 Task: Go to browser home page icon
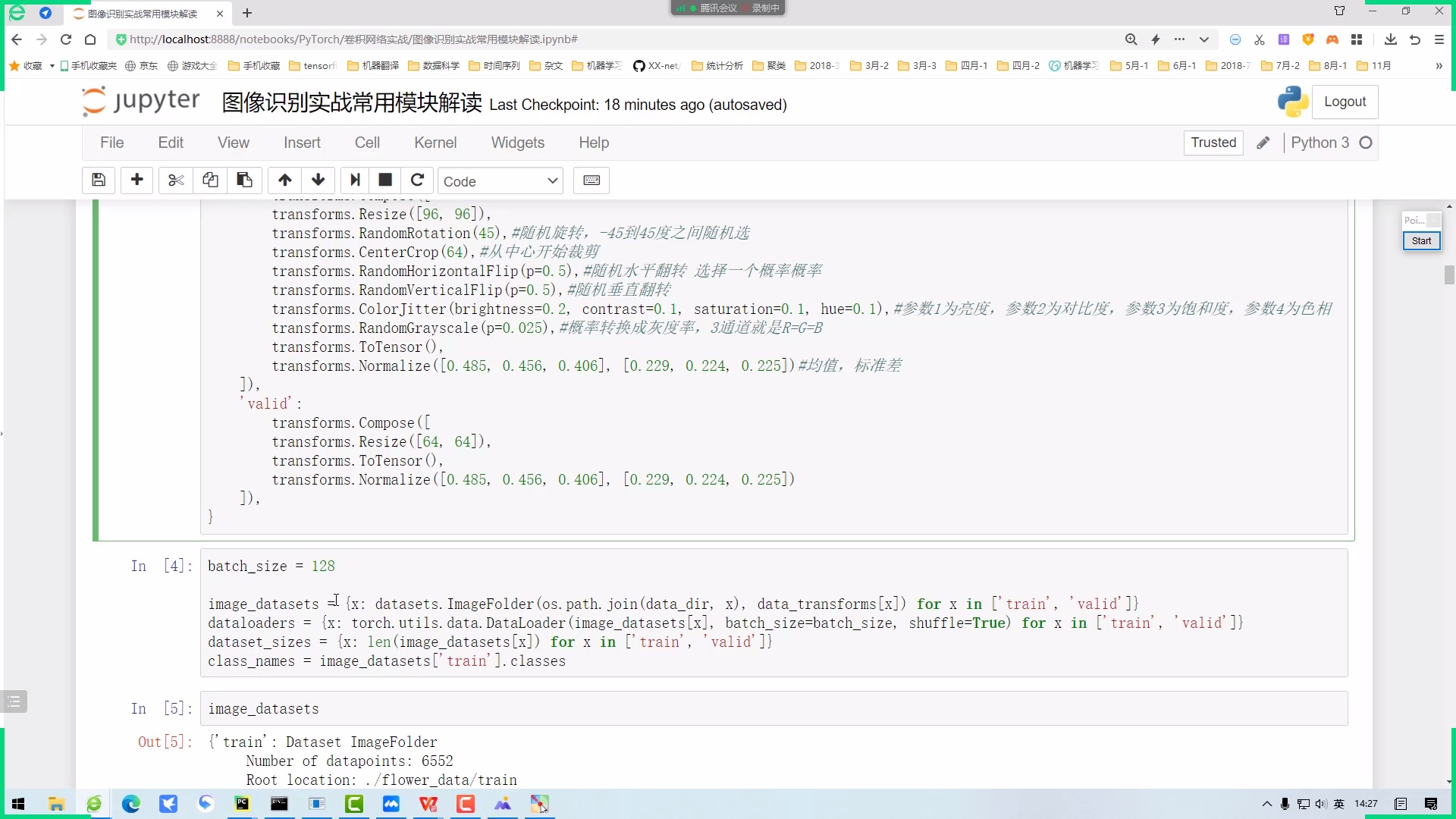point(90,39)
